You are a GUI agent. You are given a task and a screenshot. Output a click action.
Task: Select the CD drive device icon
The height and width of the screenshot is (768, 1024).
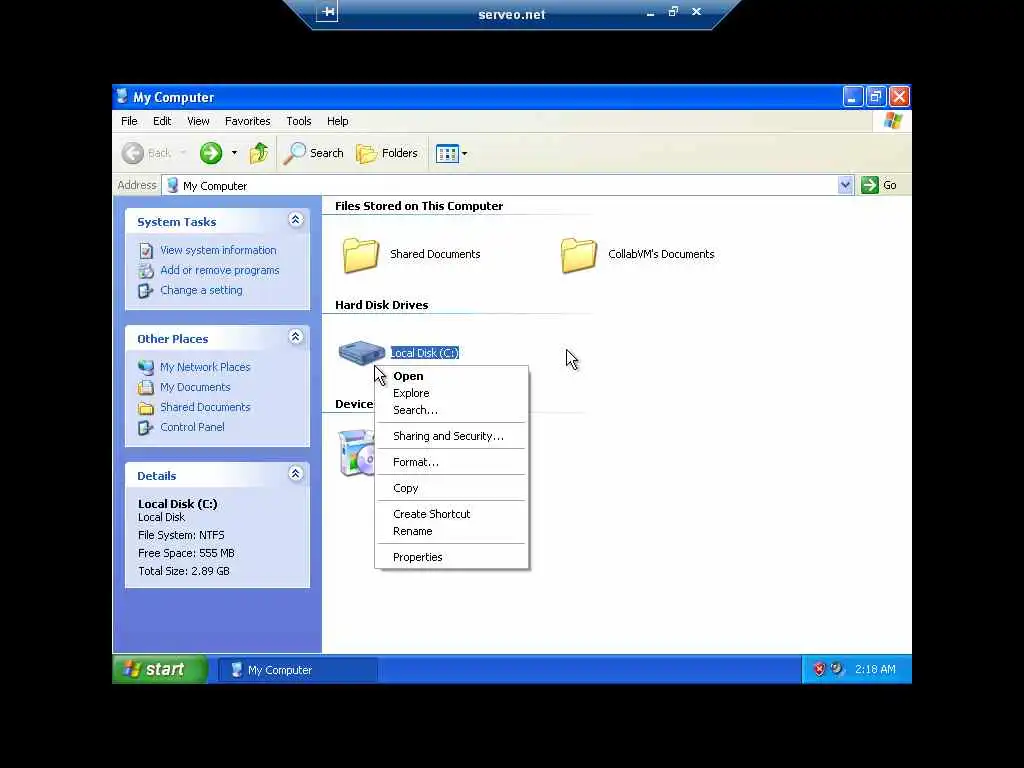point(357,453)
